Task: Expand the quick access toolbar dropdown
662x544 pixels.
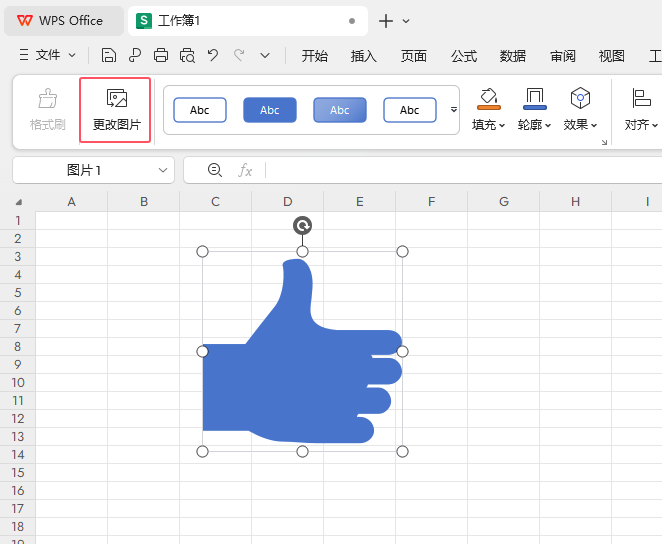Action: coord(265,55)
